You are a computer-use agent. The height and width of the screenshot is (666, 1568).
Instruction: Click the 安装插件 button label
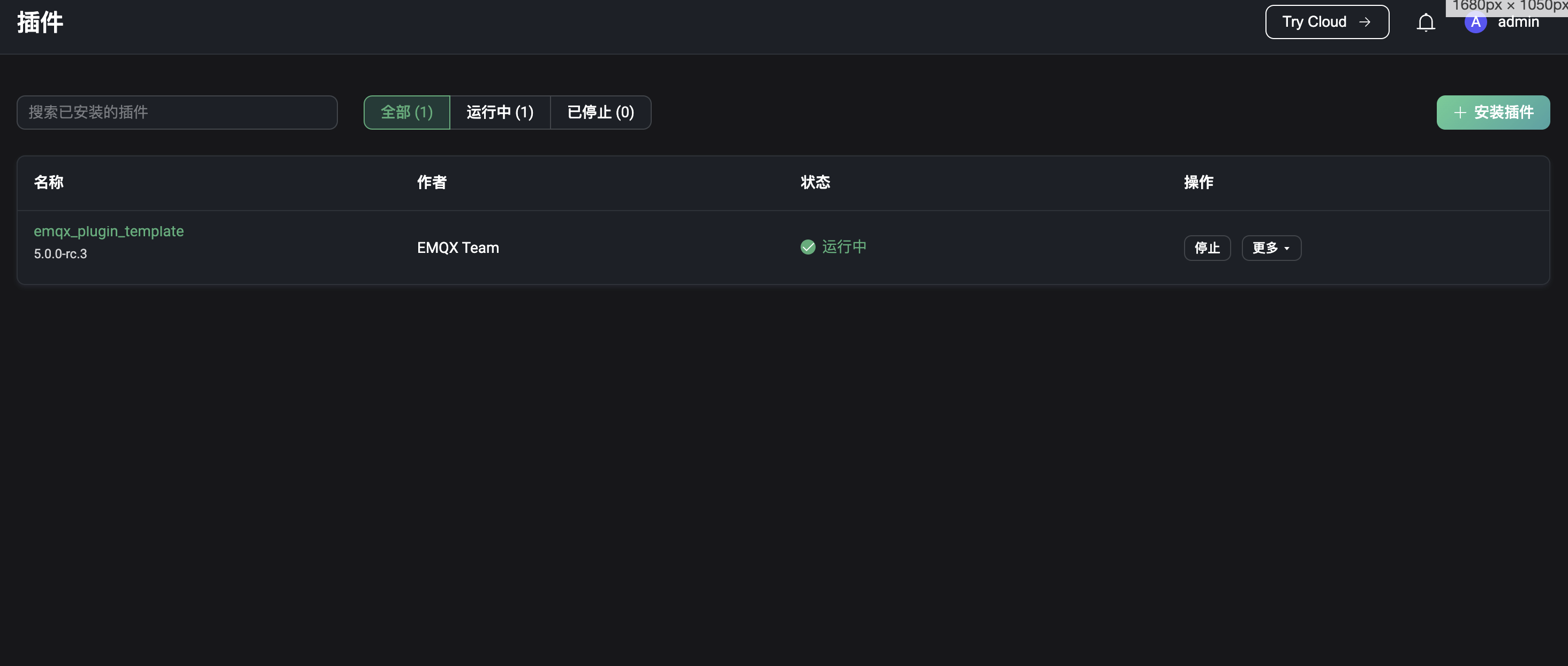[x=1504, y=113]
